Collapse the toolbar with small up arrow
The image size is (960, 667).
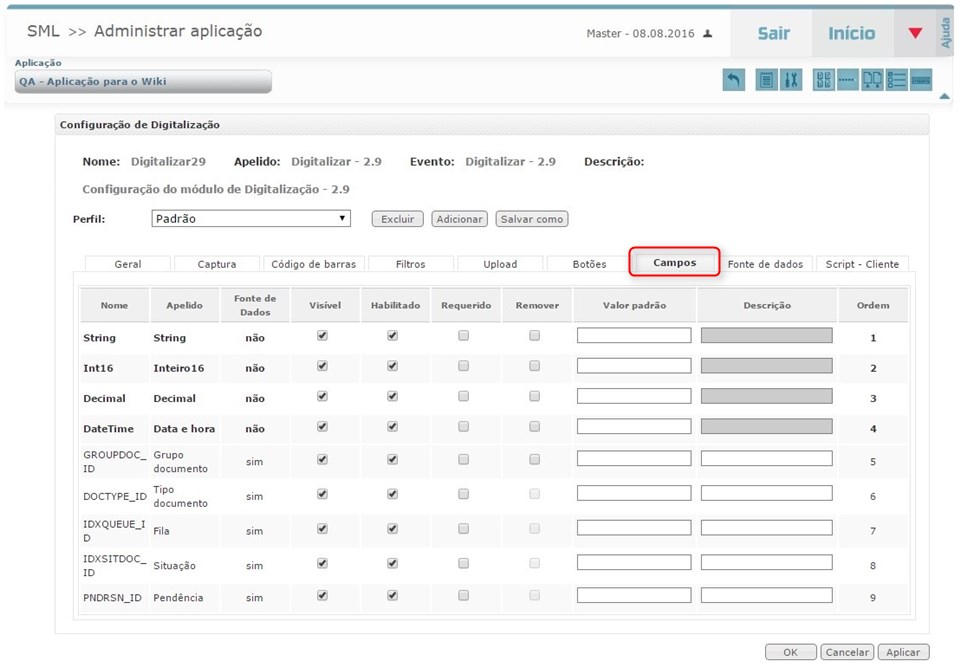tap(944, 97)
